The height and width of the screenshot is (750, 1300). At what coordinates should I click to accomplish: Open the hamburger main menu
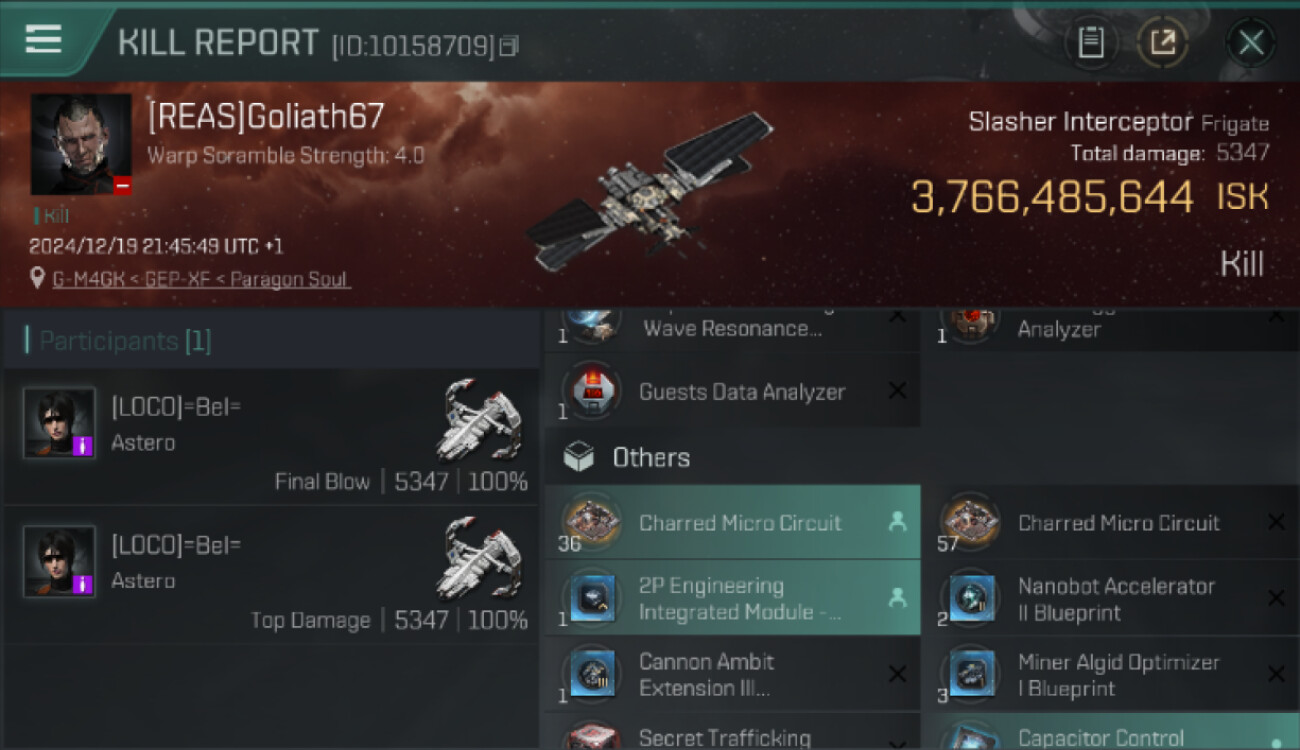click(43, 40)
